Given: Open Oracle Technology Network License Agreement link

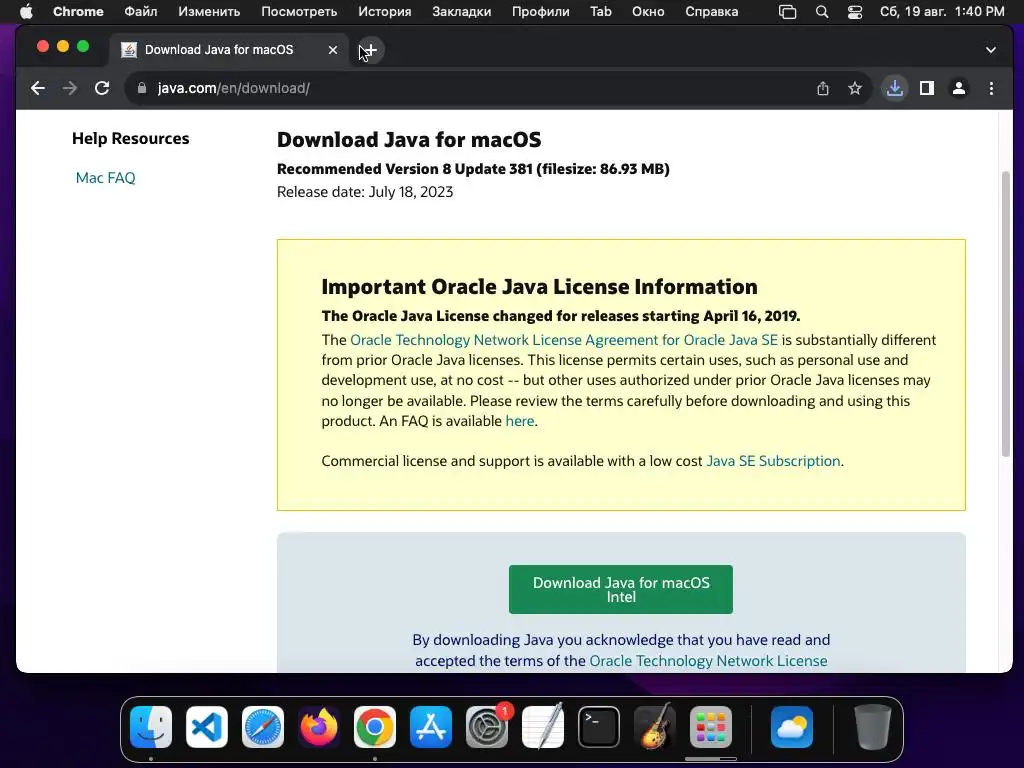Looking at the screenshot, I should click(x=564, y=340).
